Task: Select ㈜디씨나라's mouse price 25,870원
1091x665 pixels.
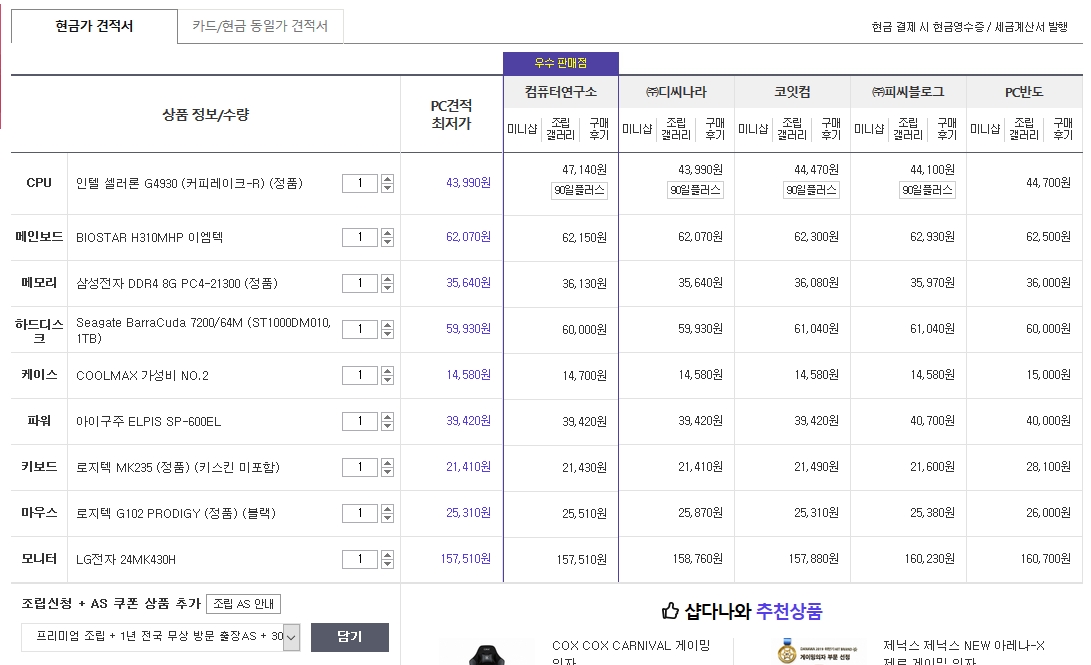Action: tap(701, 513)
